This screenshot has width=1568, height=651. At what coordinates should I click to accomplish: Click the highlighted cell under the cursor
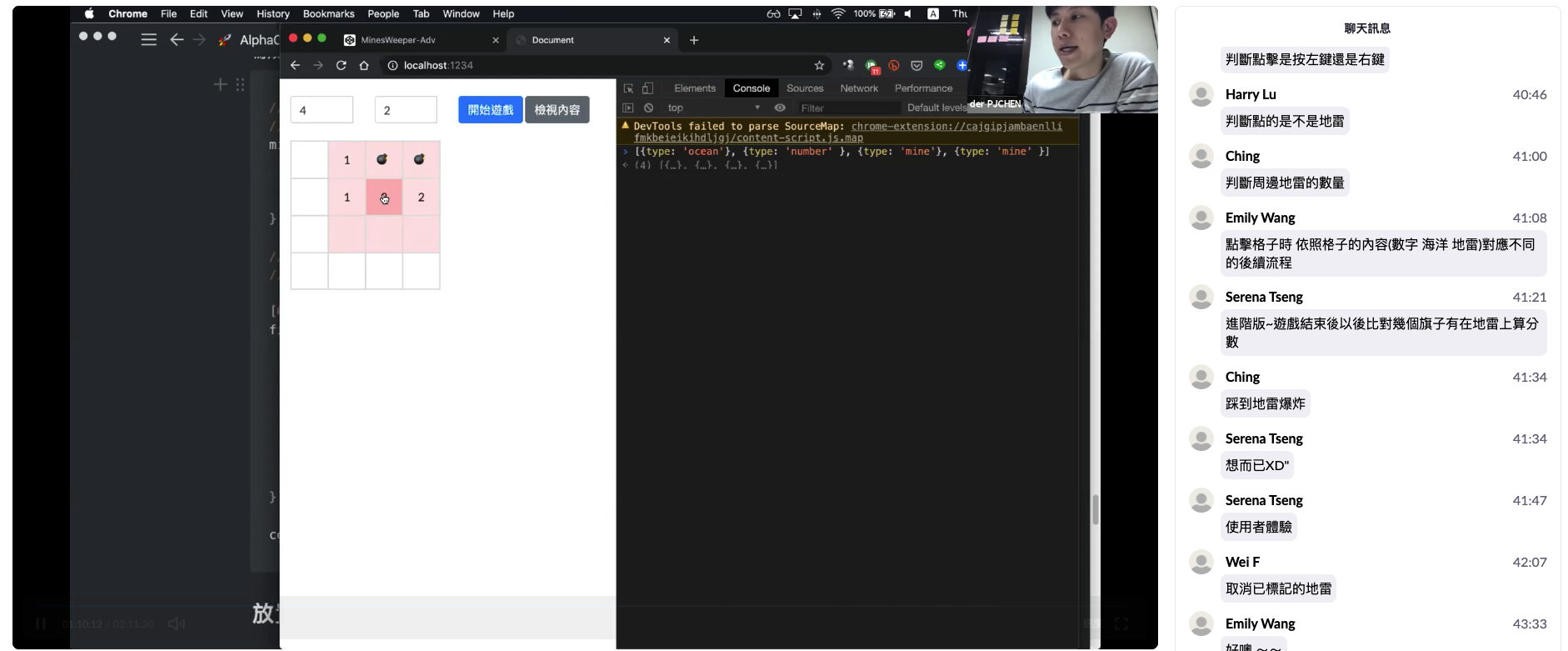pyautogui.click(x=384, y=198)
